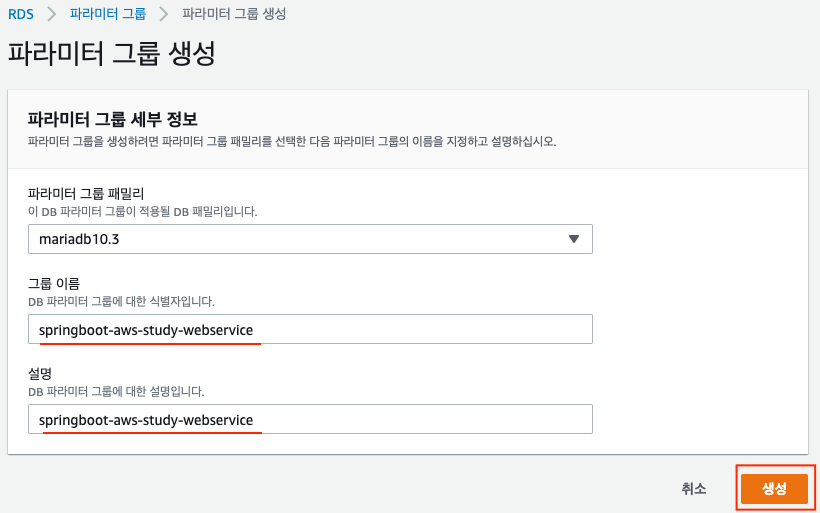Open the mariadb10.3 family dropdown

click(310, 239)
